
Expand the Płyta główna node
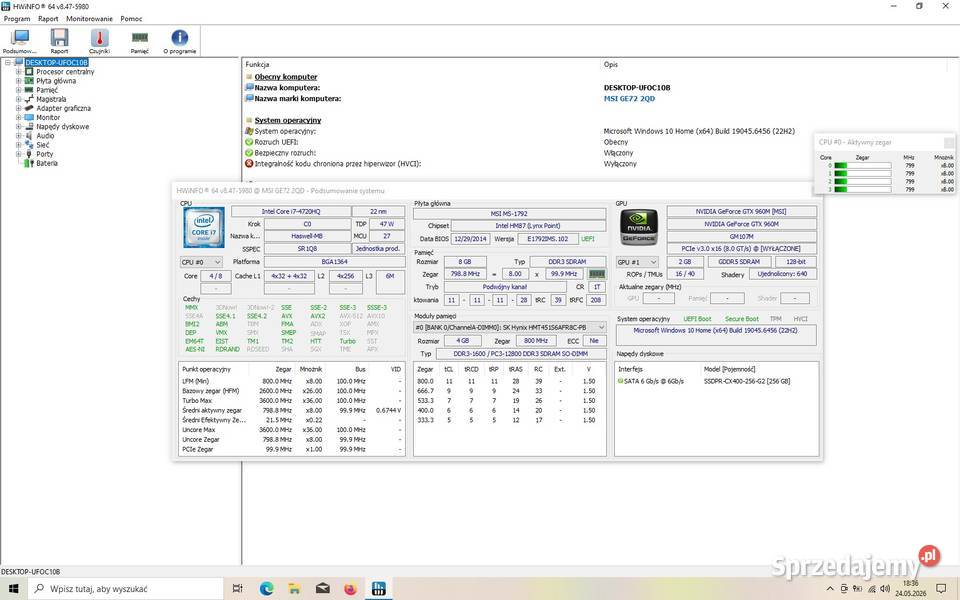coord(18,81)
